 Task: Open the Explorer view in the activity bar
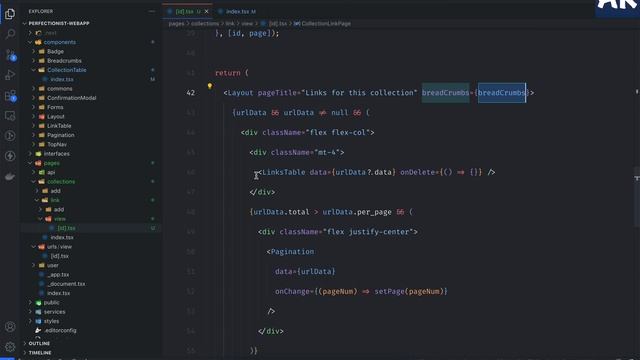tap(10, 14)
